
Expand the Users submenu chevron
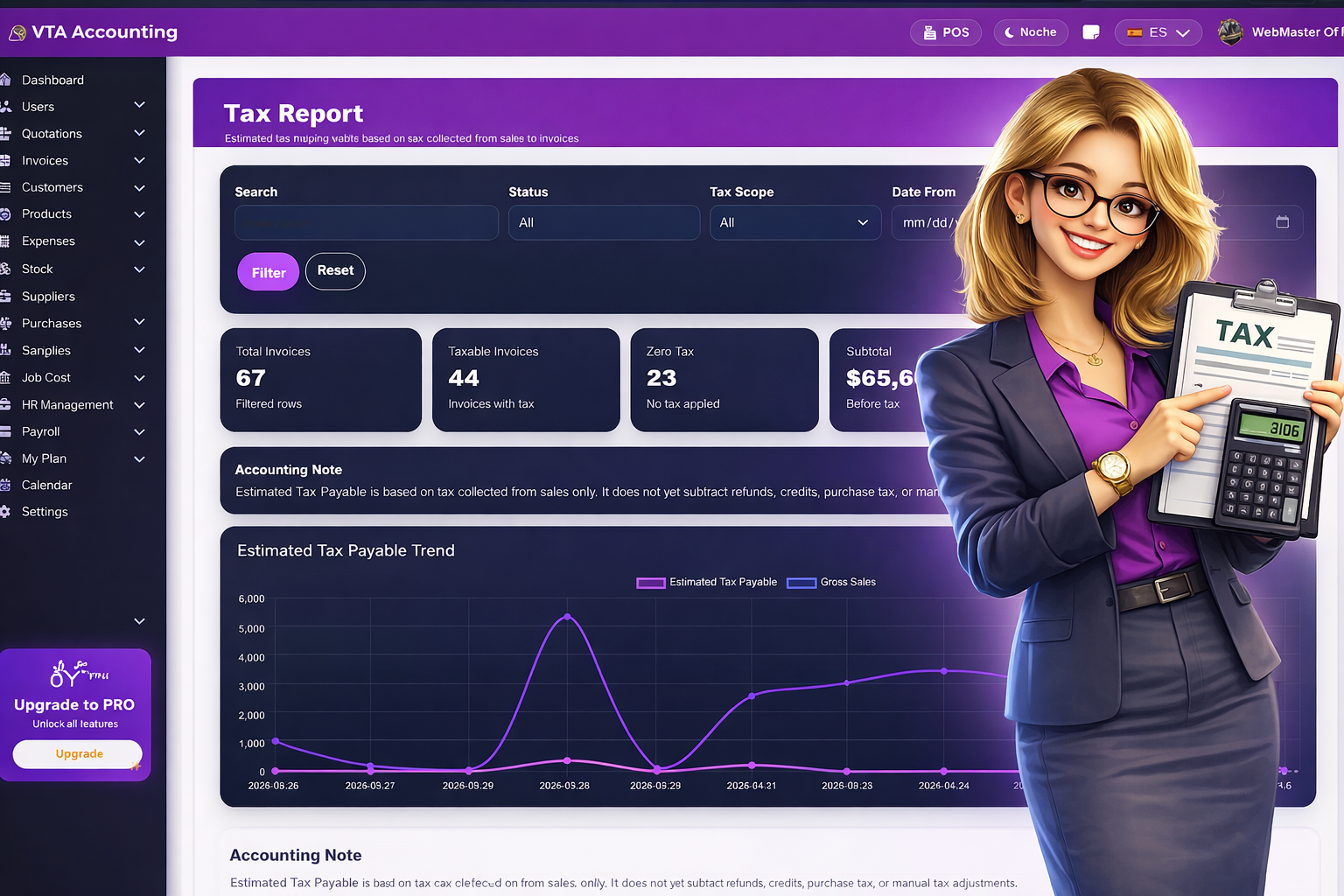coord(139,105)
